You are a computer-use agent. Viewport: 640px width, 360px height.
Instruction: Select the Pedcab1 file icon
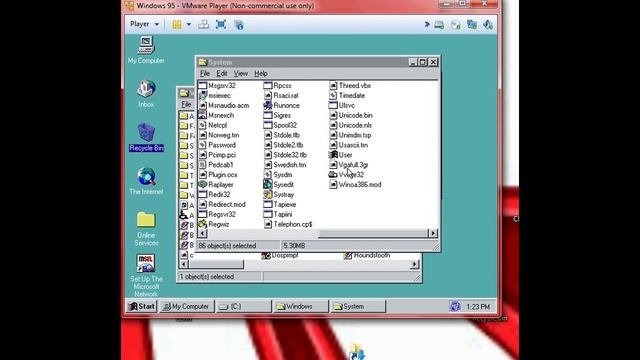point(202,165)
